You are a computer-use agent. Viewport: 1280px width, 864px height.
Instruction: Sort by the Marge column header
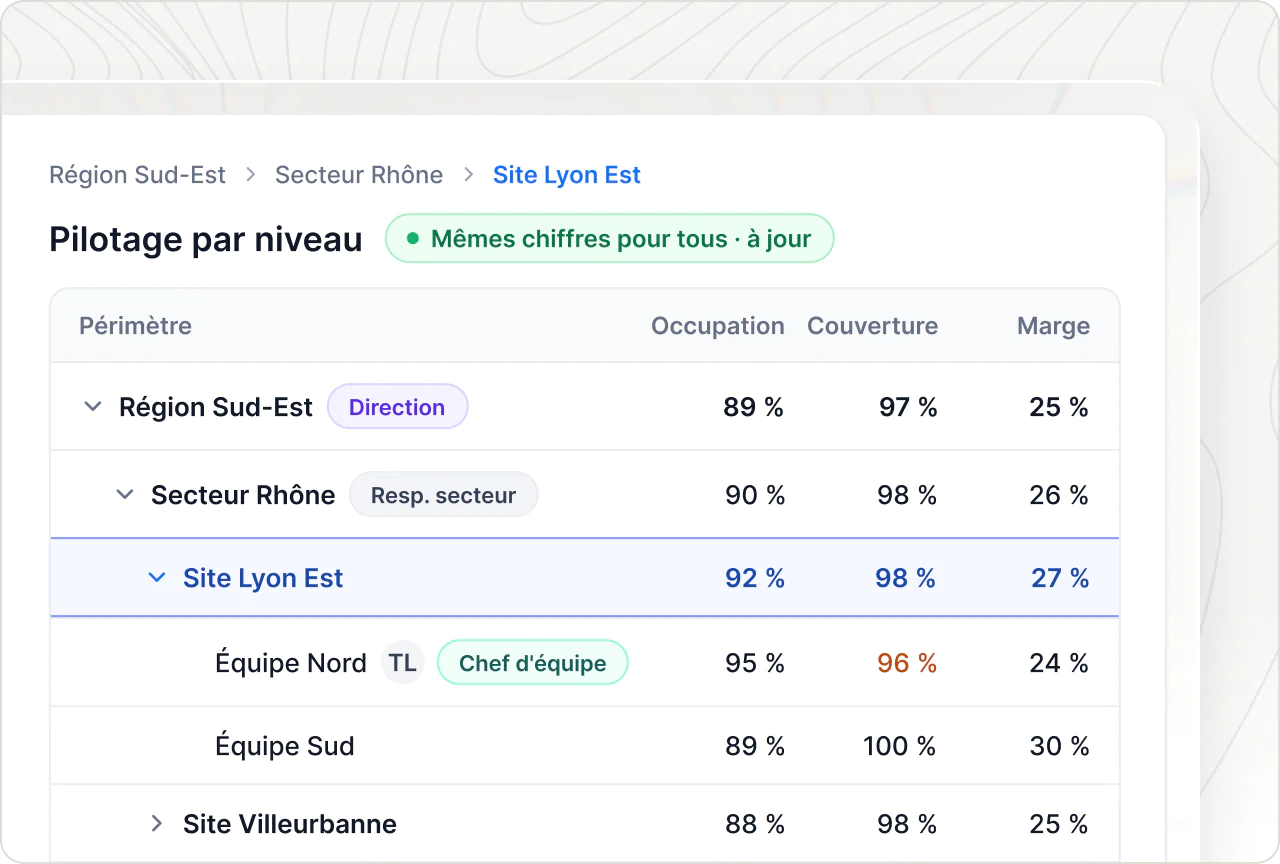pos(1053,326)
